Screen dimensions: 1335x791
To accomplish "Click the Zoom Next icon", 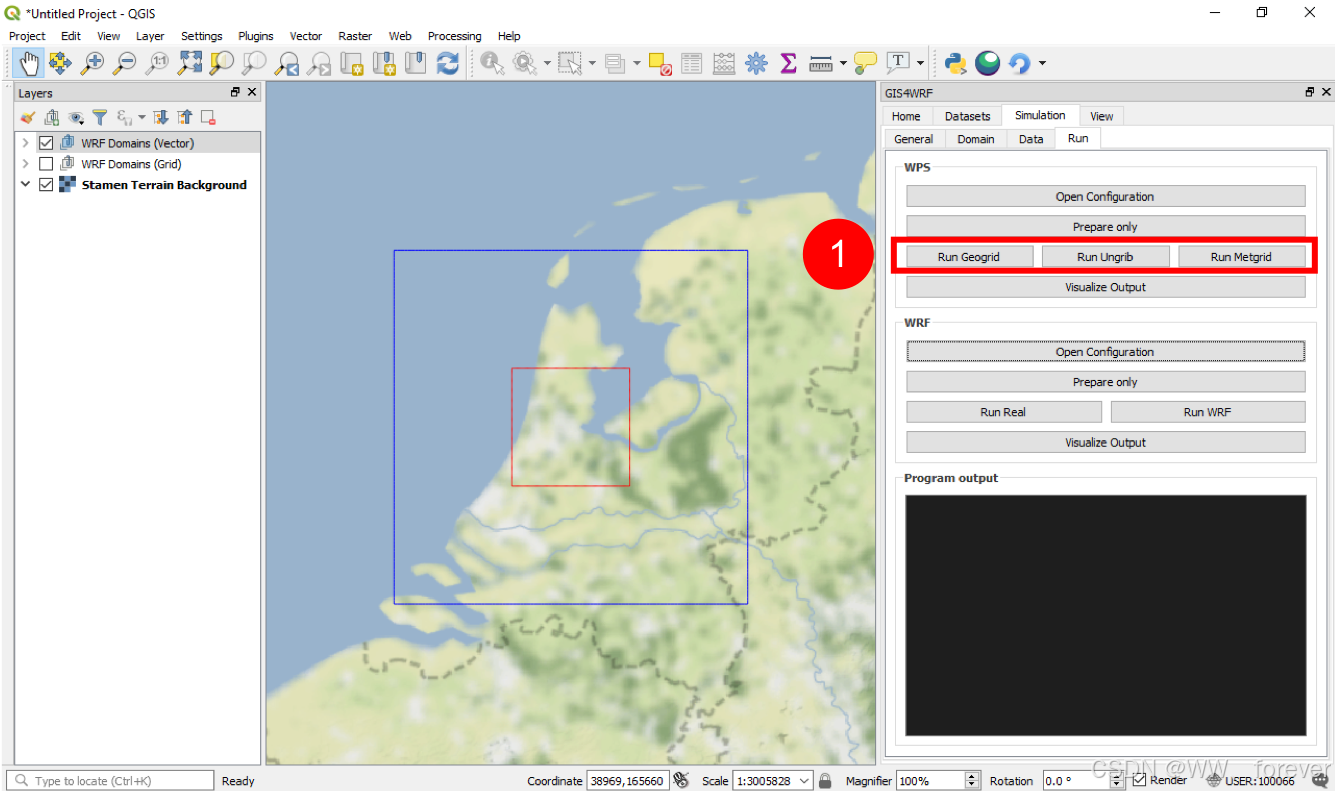I will click(x=319, y=63).
